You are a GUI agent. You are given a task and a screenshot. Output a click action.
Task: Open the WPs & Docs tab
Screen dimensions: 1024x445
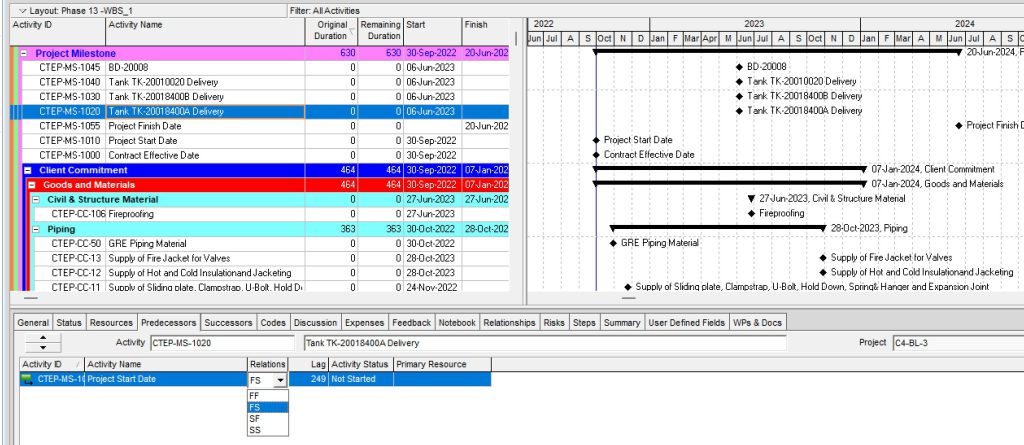click(x=756, y=323)
